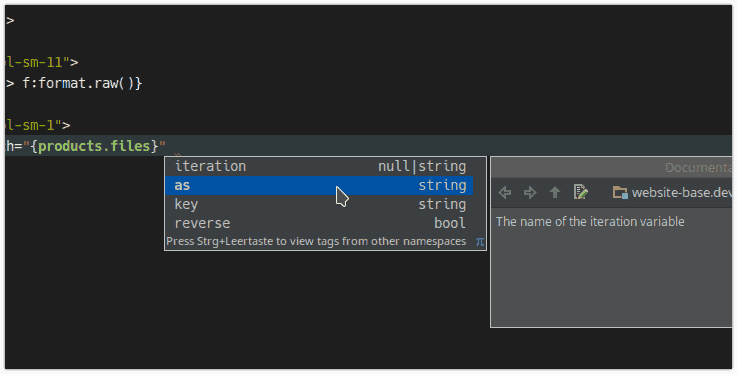Image resolution: width=737 pixels, height=374 pixels.
Task: Go forward in documentation popup
Action: (530, 193)
